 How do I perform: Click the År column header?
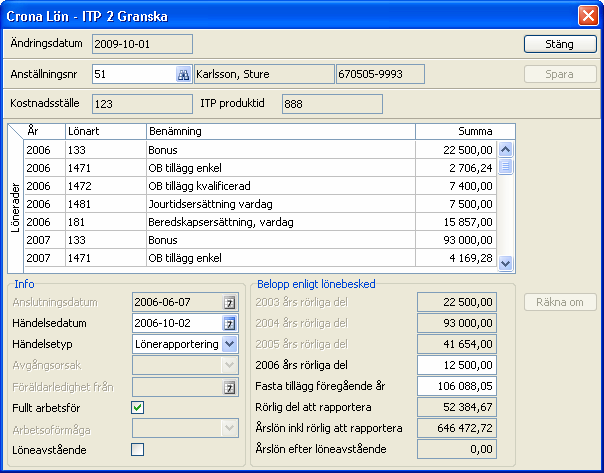[x=45, y=131]
